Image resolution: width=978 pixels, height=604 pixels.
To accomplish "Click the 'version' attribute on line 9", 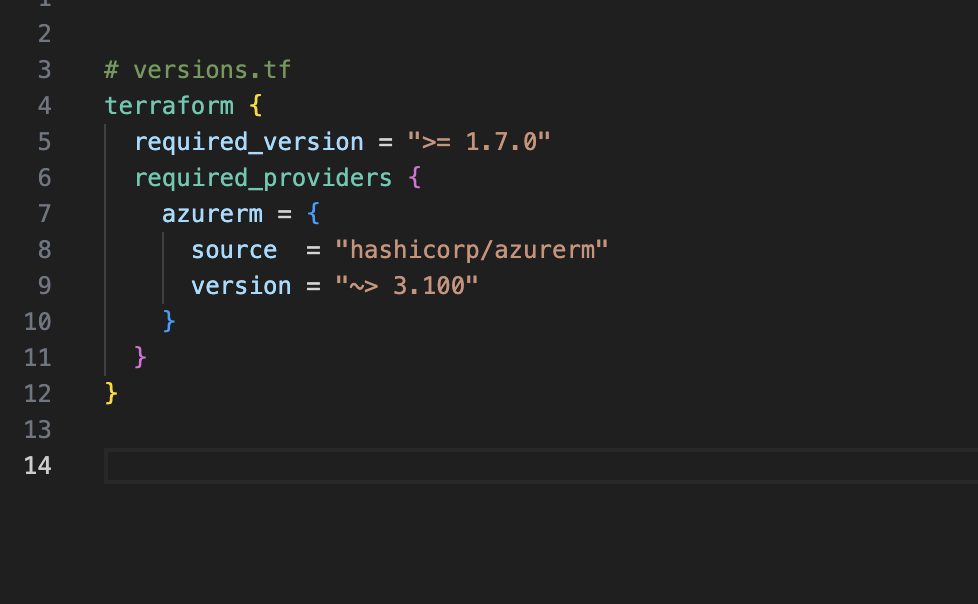I will (241, 286).
